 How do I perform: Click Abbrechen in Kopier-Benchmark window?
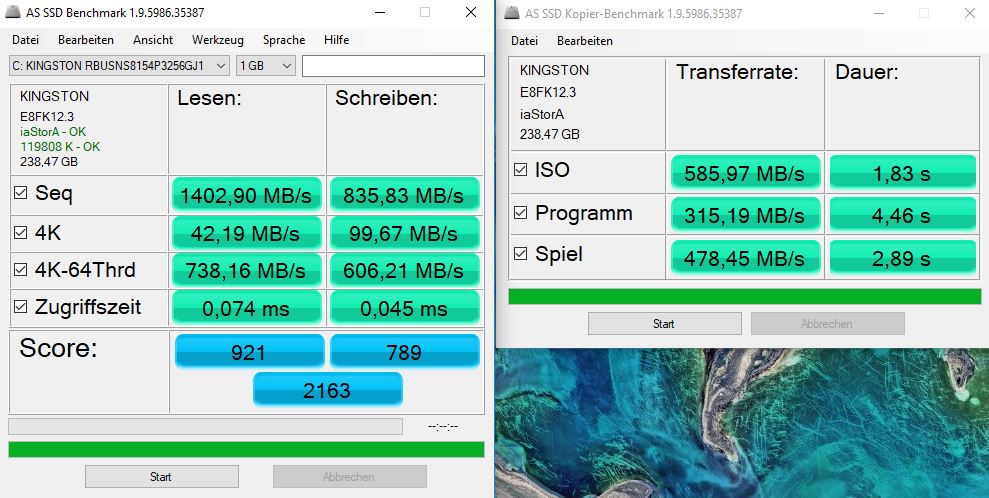click(828, 323)
